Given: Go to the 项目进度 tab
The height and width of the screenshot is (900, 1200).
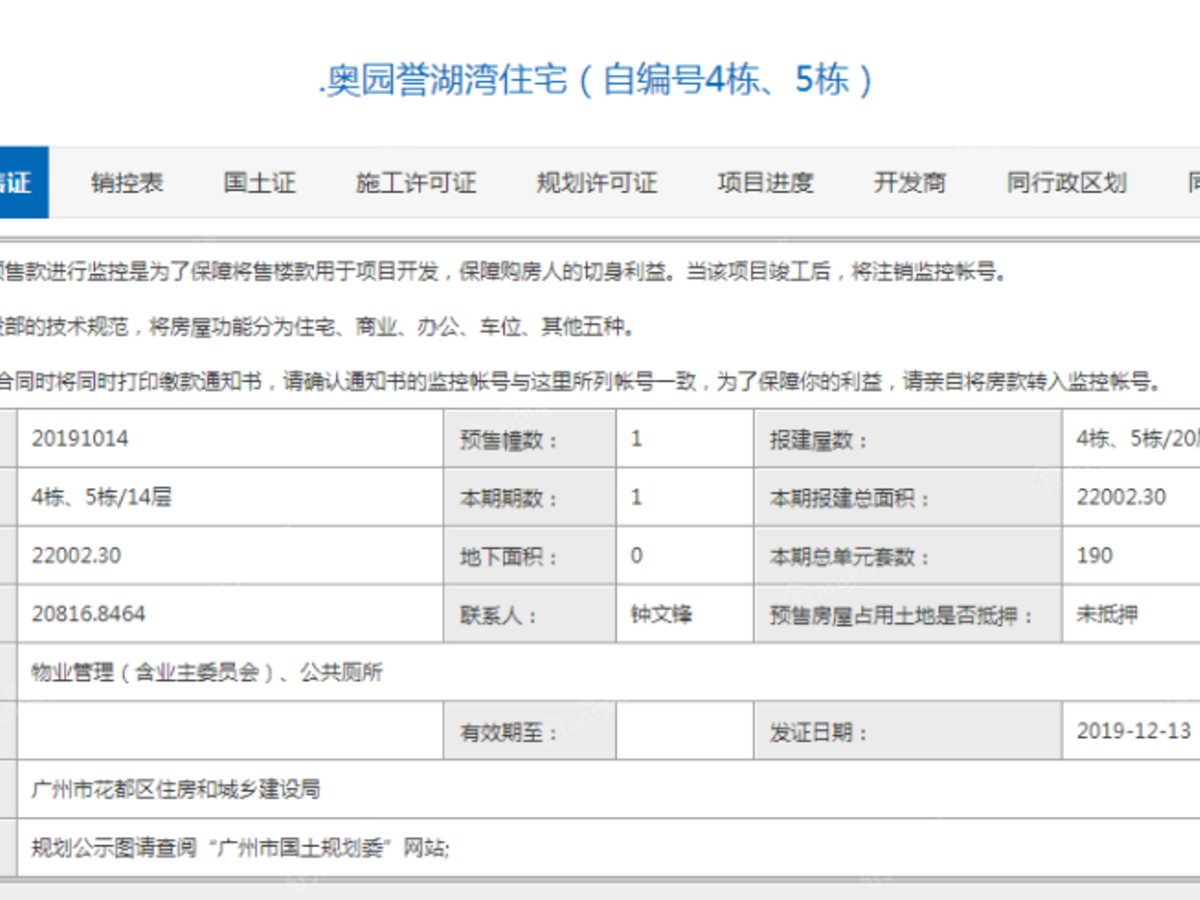Looking at the screenshot, I should coord(766,183).
